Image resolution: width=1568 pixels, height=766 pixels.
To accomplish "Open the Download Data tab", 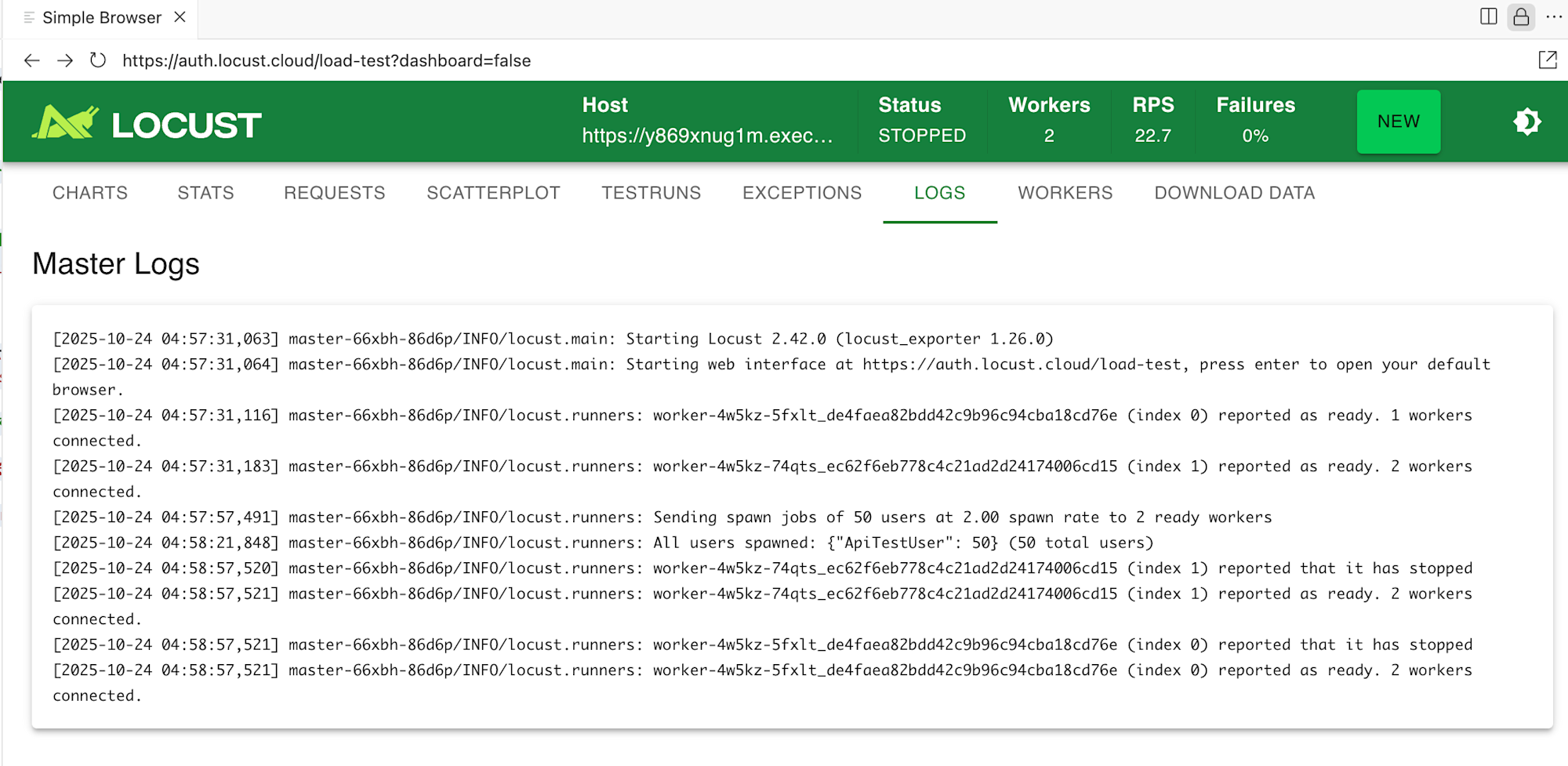I will [x=1234, y=193].
